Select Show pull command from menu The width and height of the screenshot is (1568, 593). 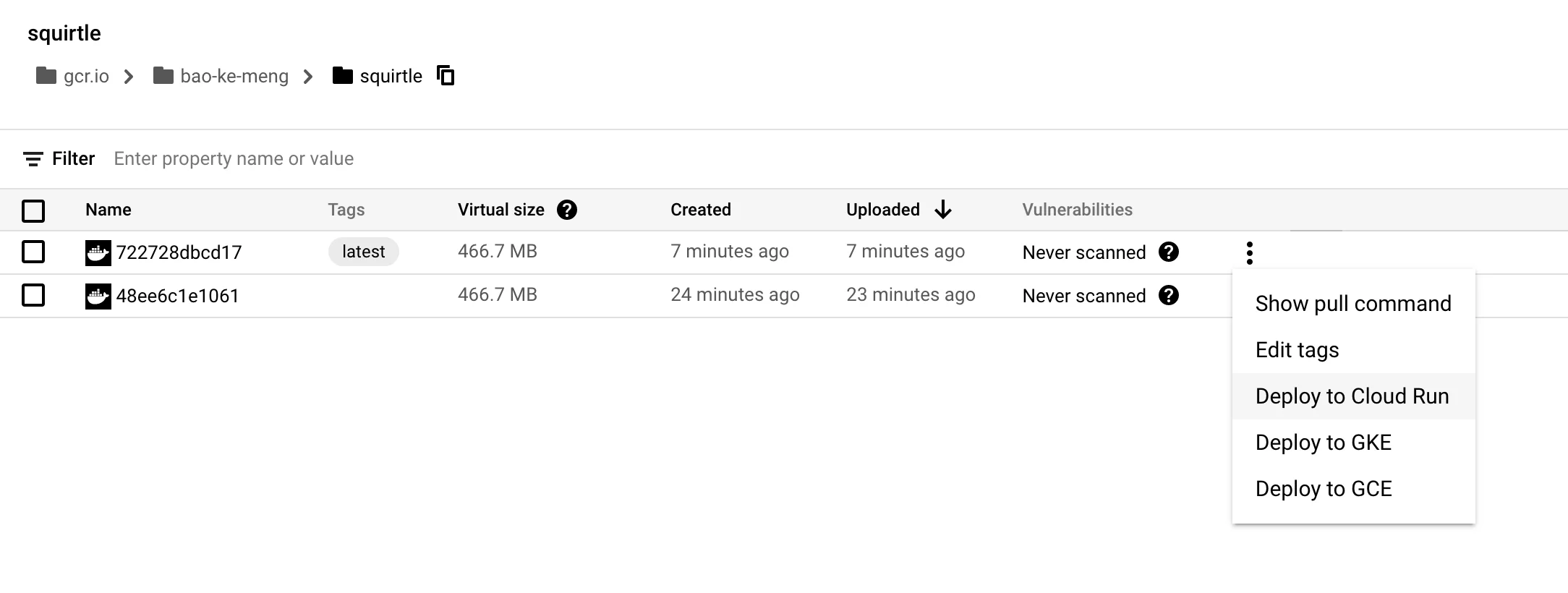[x=1352, y=303]
